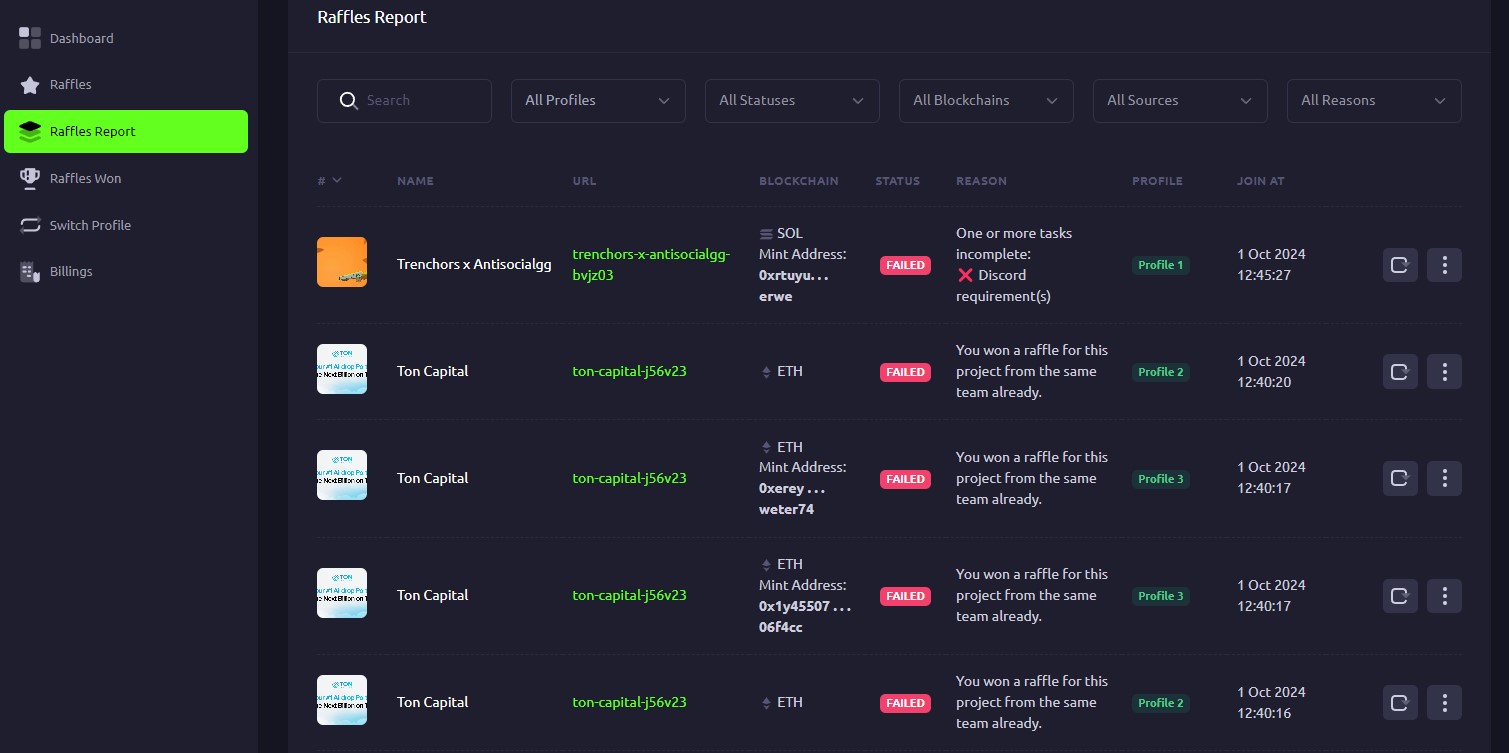Click the retry icon for Trenchors x Antisocialgg
This screenshot has width=1509, height=753.
(1400, 265)
